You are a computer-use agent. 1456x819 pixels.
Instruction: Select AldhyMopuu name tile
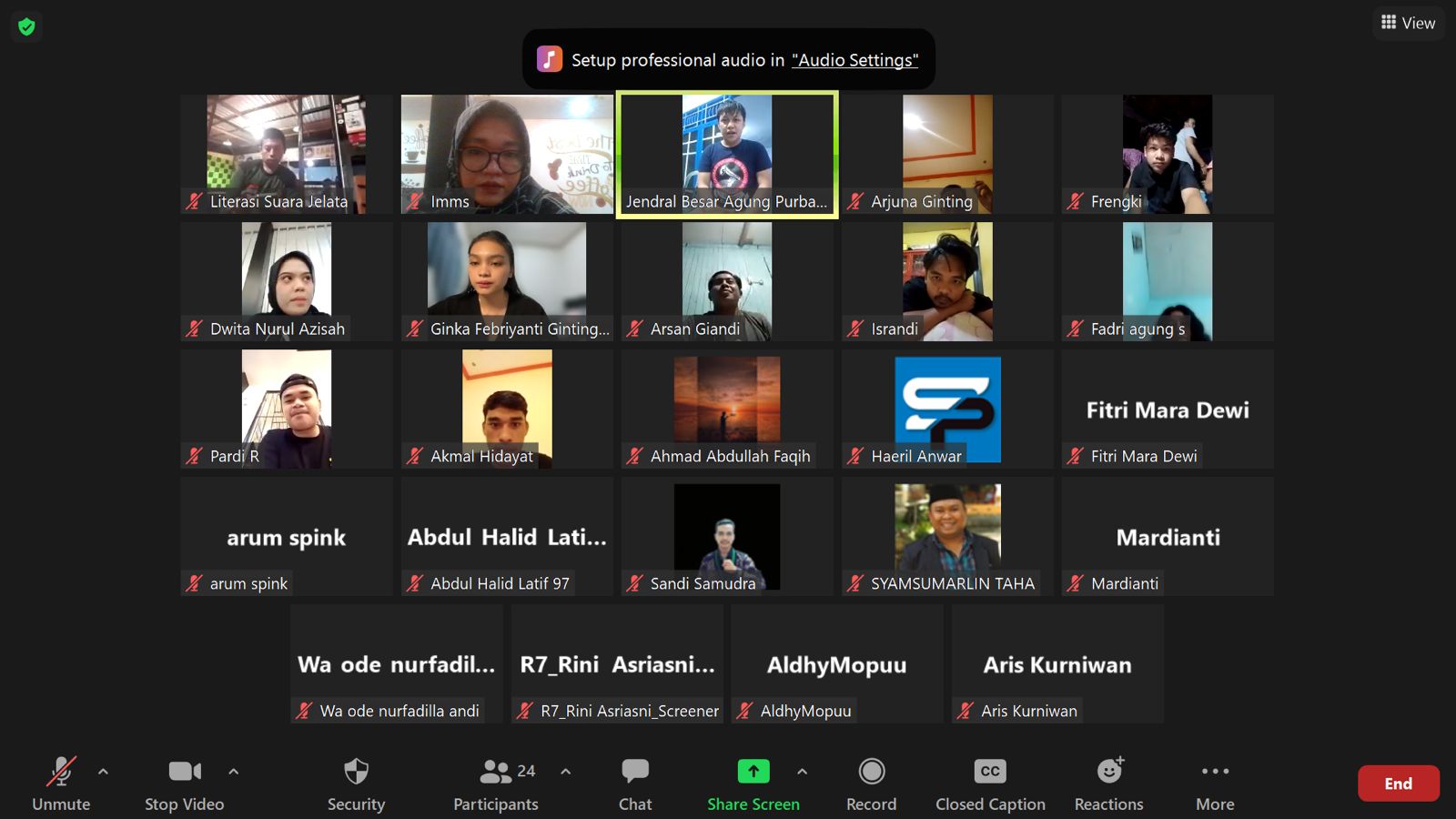point(837,664)
